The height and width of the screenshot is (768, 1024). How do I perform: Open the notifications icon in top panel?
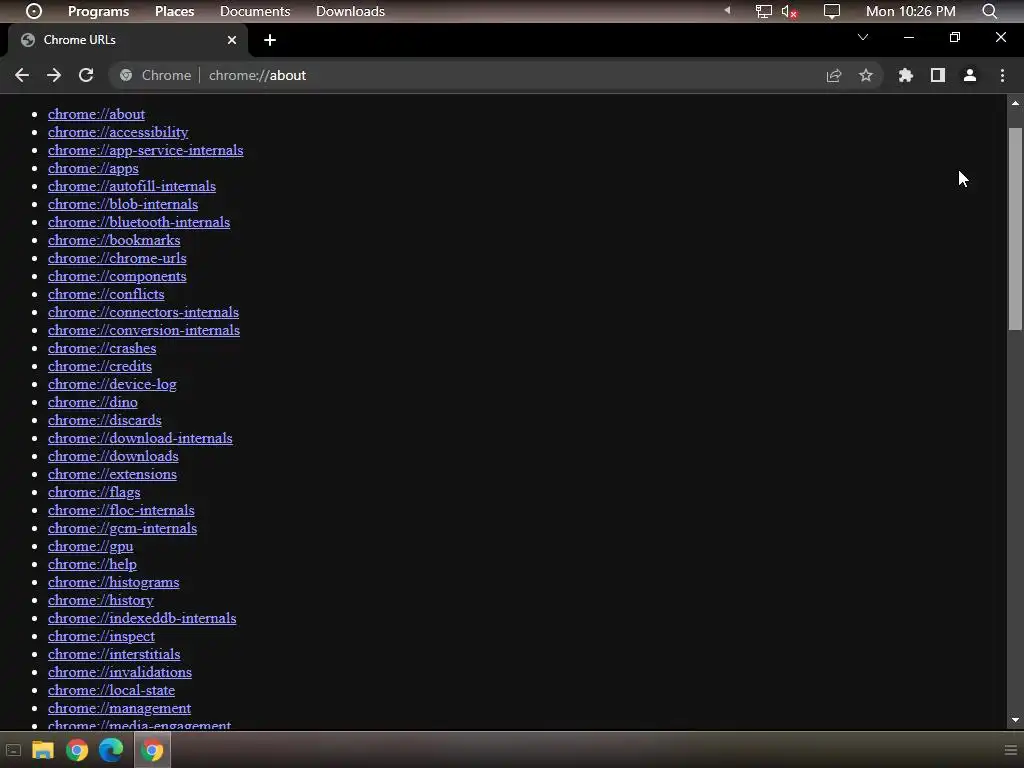[831, 11]
